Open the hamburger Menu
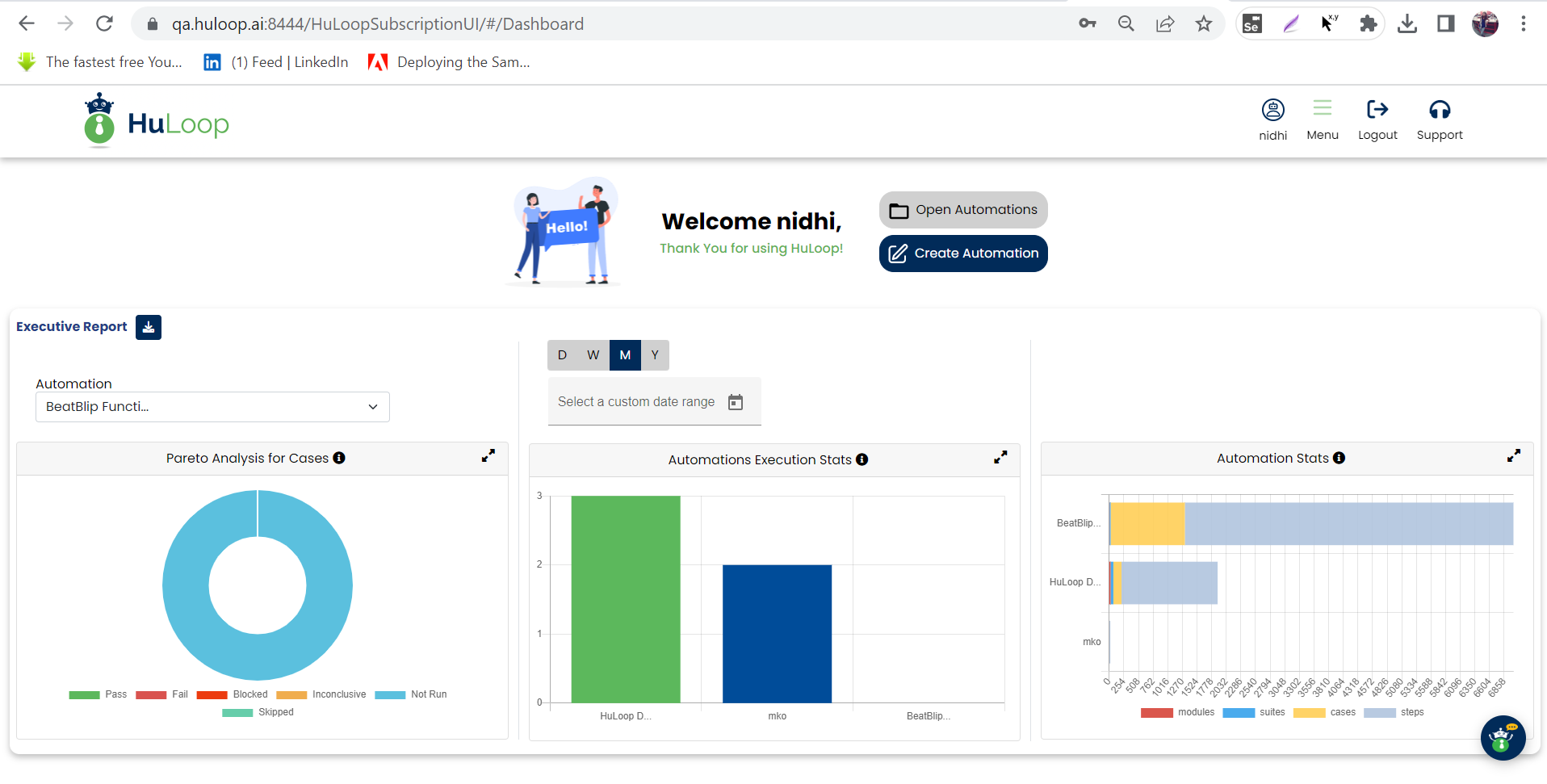1547x784 pixels. [x=1322, y=110]
